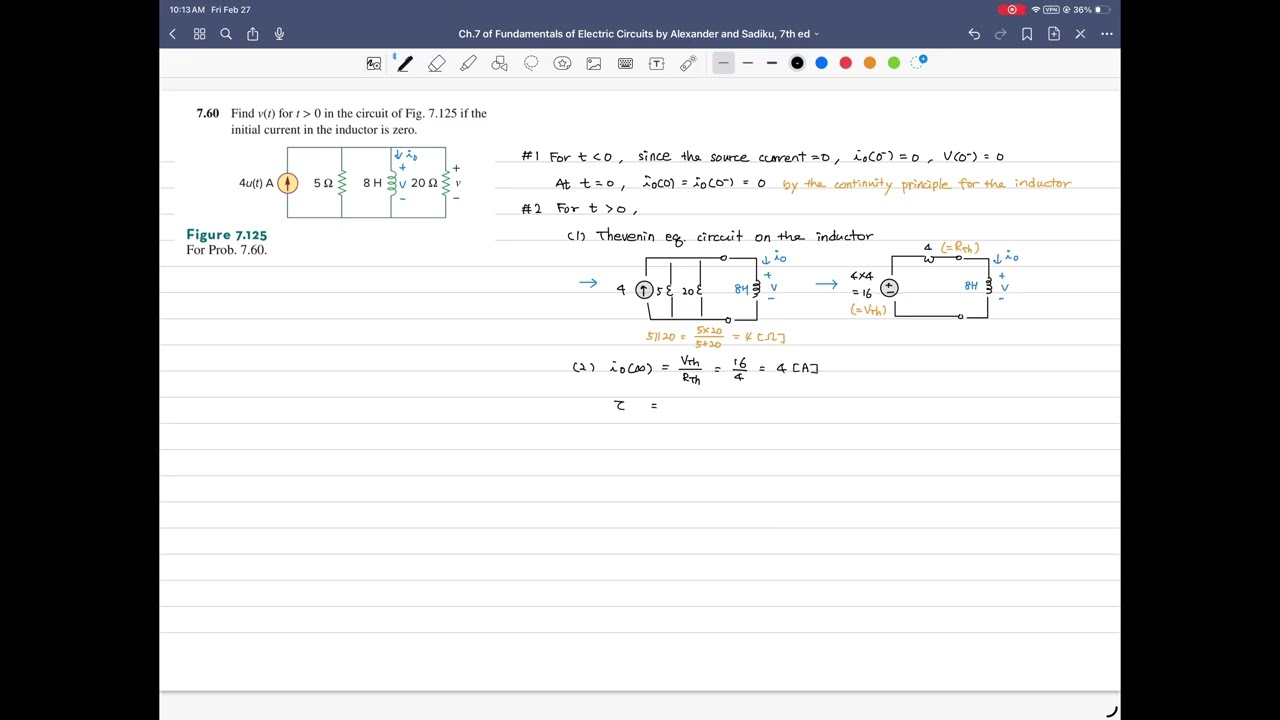Viewport: 1280px width, 720px height.
Task: Tap the 5 Ω resistor label in figure
Action: 323,183
